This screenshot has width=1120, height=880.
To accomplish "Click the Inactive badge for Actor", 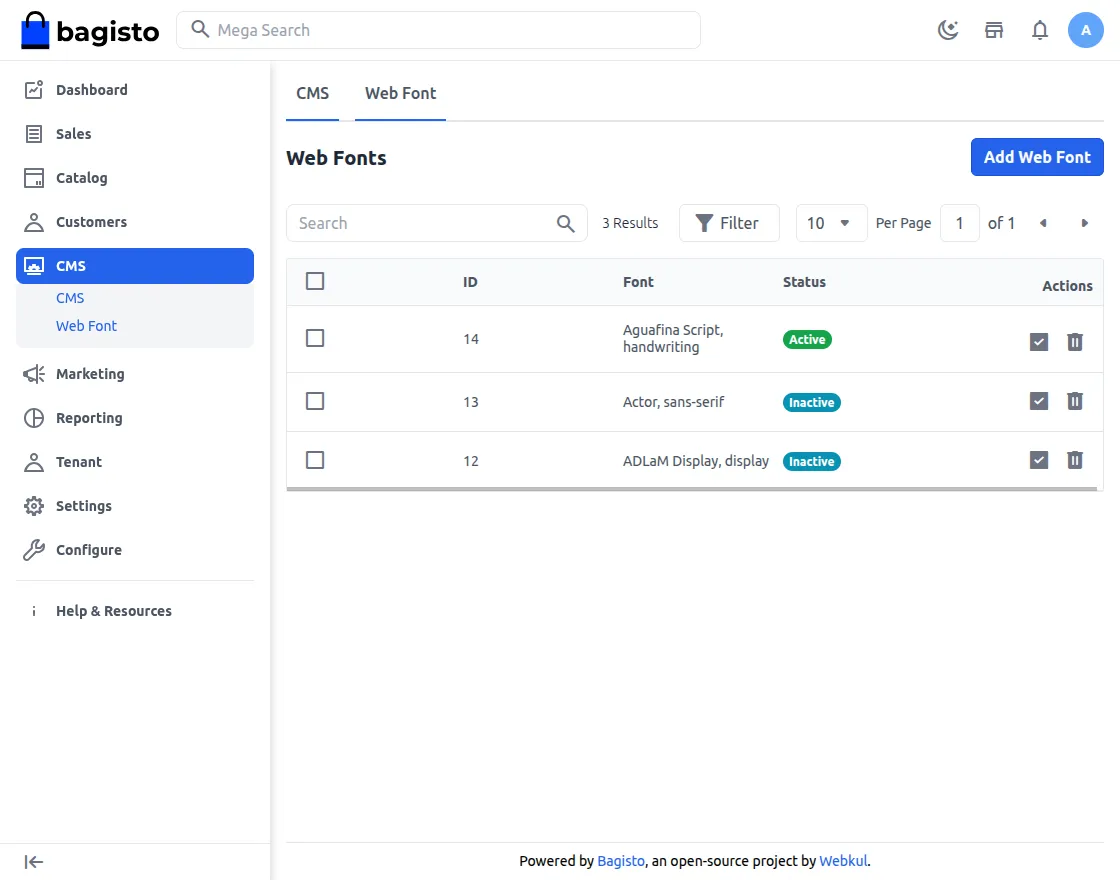I will pos(811,402).
